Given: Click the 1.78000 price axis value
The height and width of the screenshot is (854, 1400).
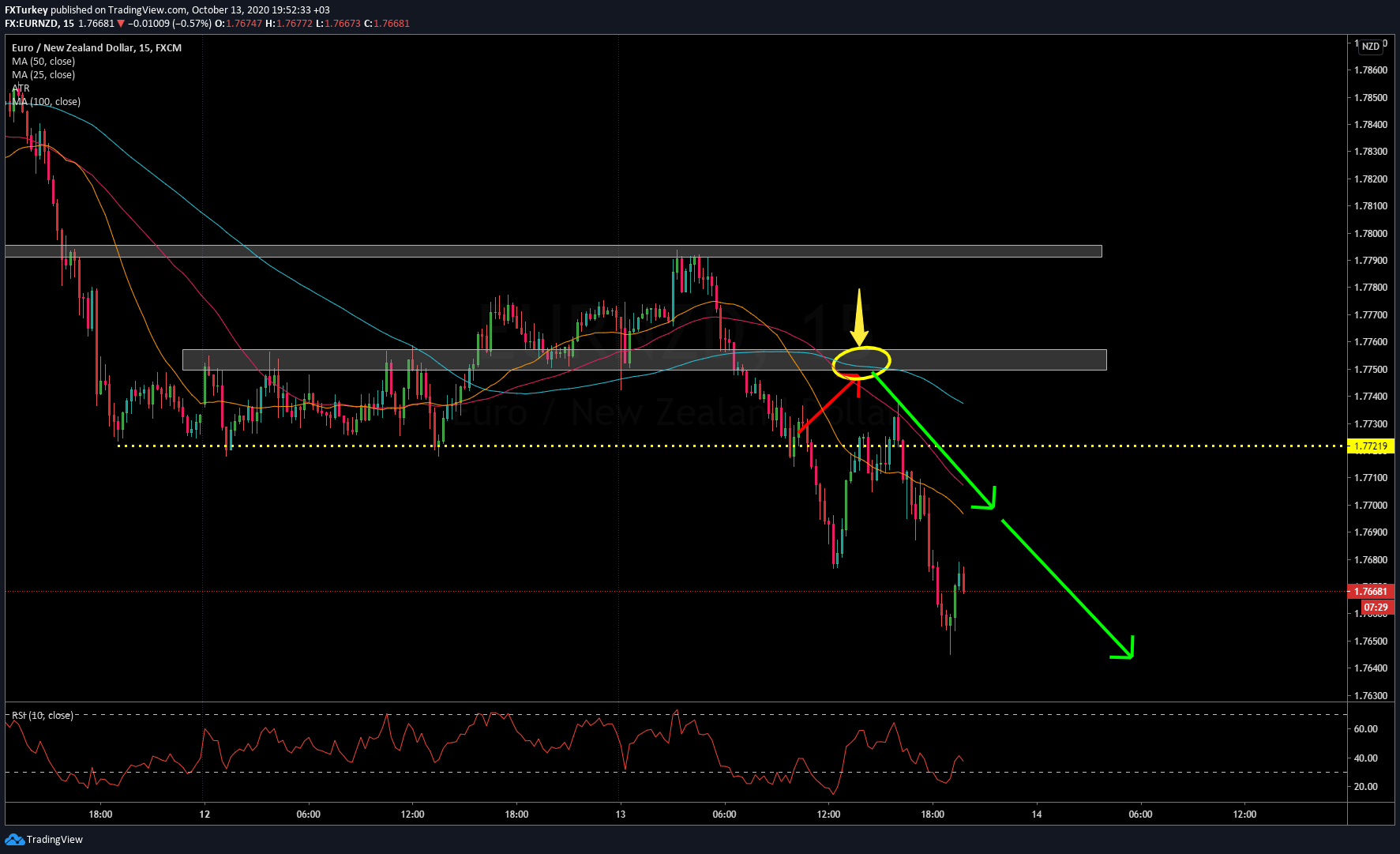Looking at the screenshot, I should (x=1370, y=234).
